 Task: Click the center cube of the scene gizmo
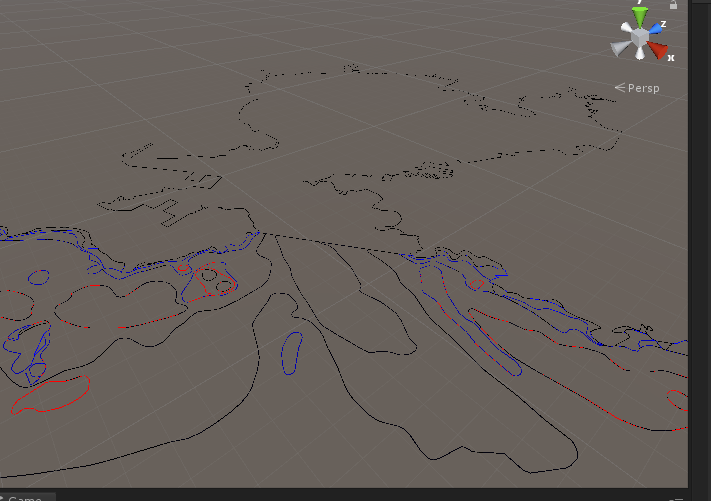pos(640,38)
